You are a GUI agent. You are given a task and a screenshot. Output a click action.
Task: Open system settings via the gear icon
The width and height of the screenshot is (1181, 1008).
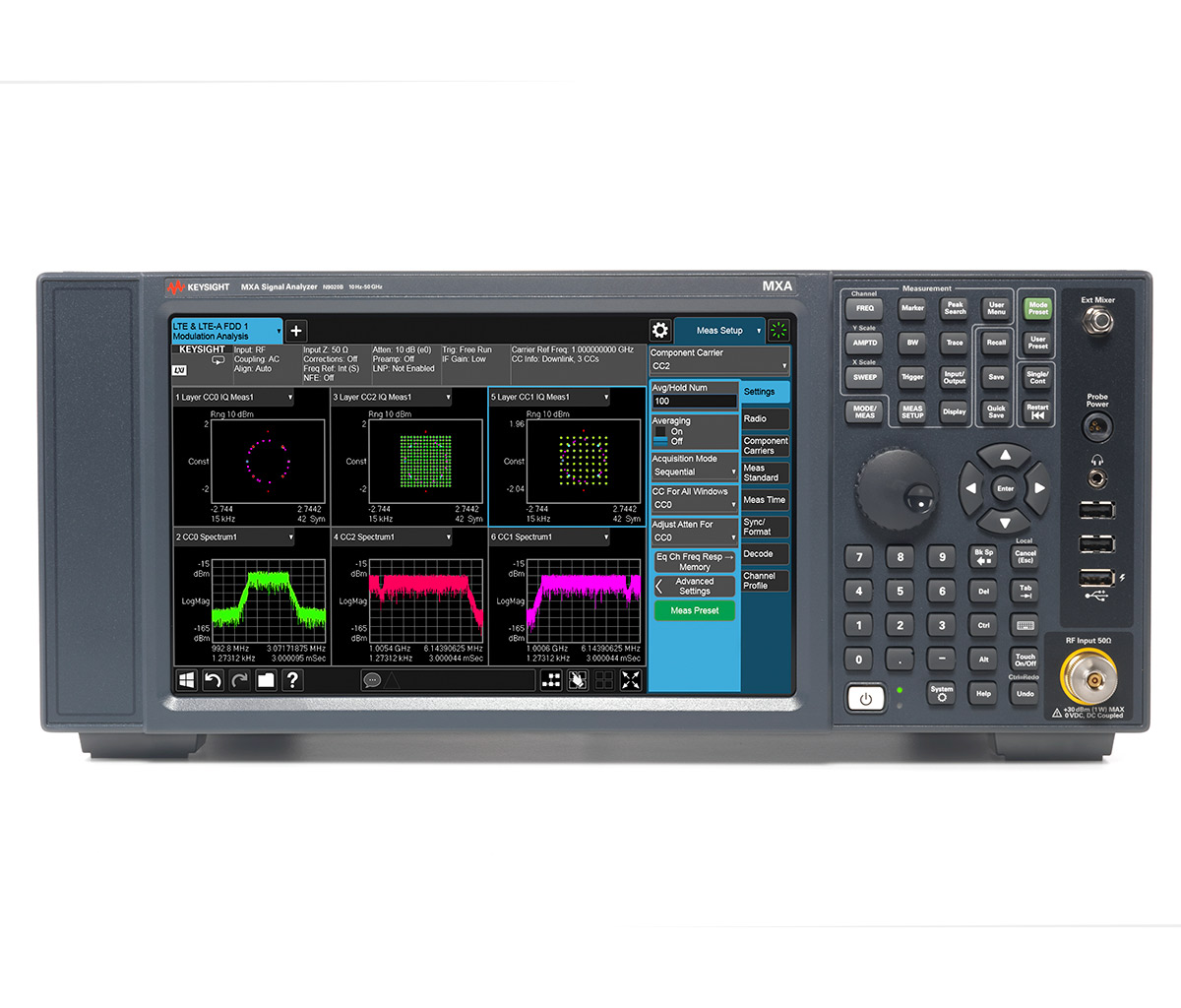(x=660, y=331)
